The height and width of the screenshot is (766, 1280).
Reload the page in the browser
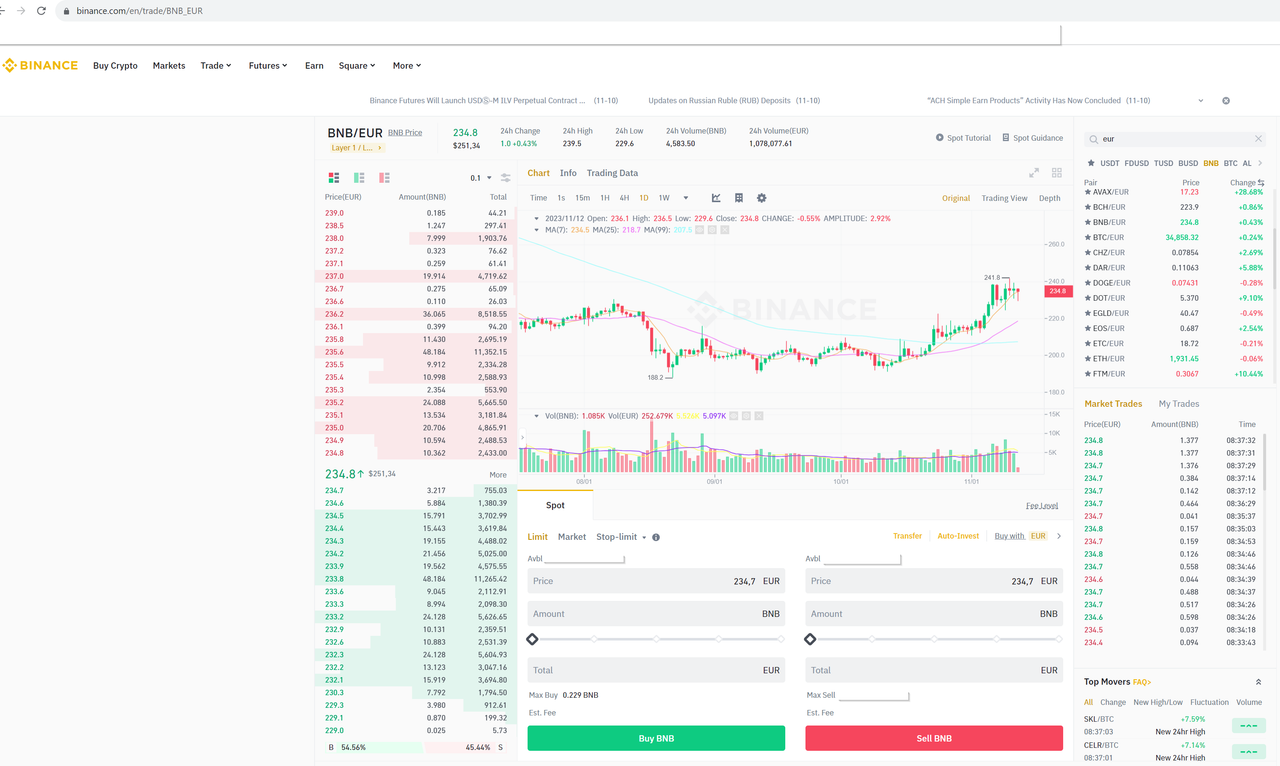(x=41, y=11)
